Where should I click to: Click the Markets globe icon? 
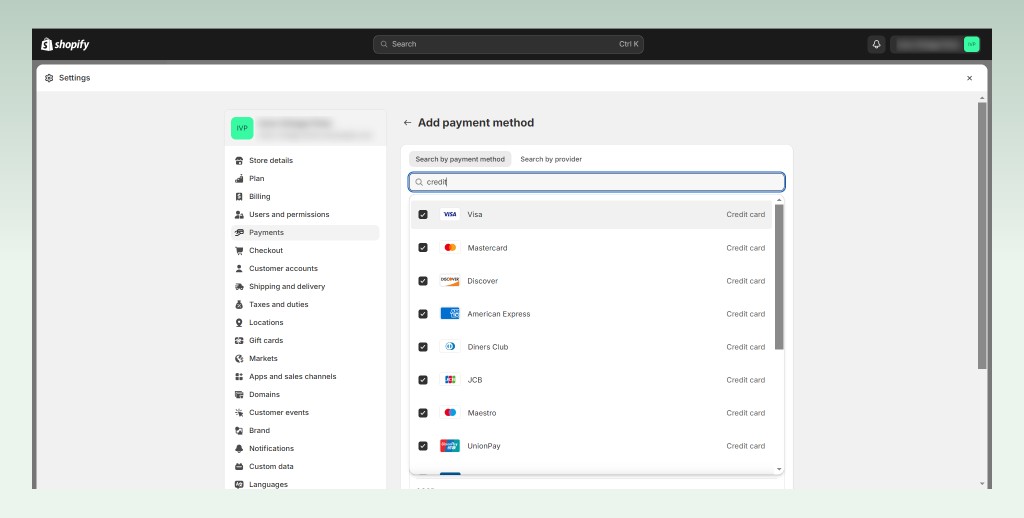239,359
